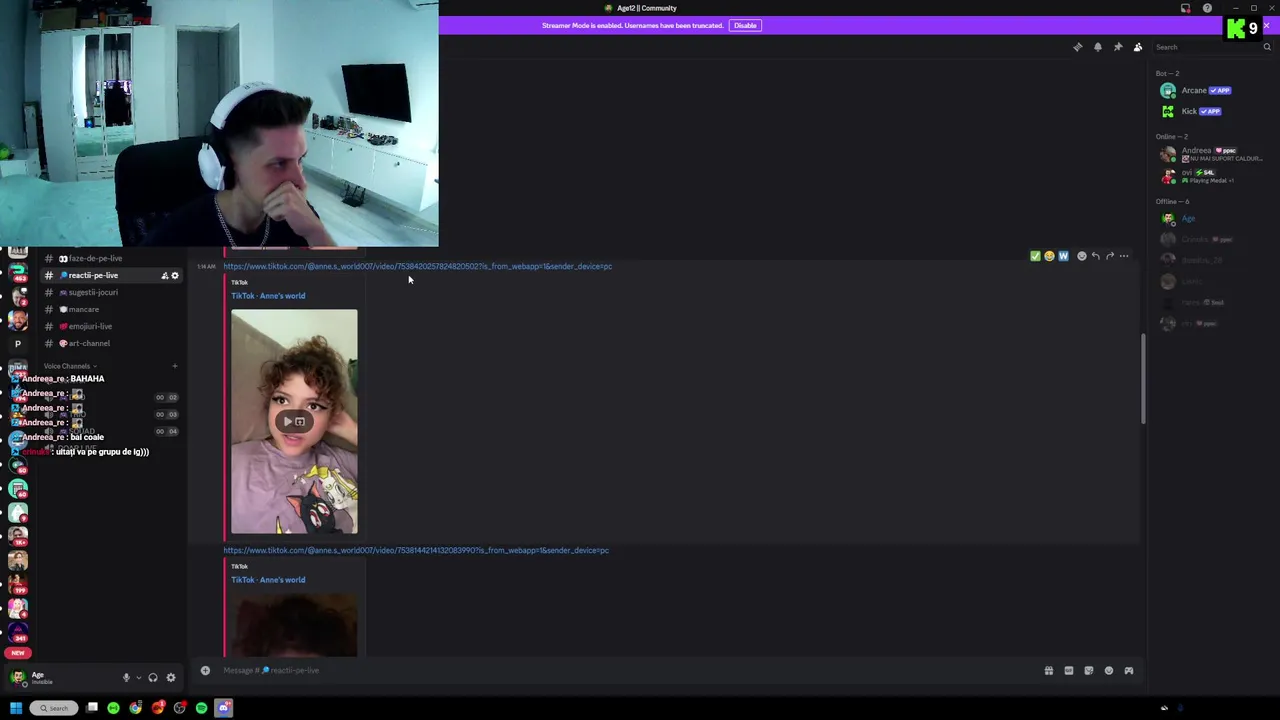Add the laughing emoji quick reaction

[x=1049, y=257]
